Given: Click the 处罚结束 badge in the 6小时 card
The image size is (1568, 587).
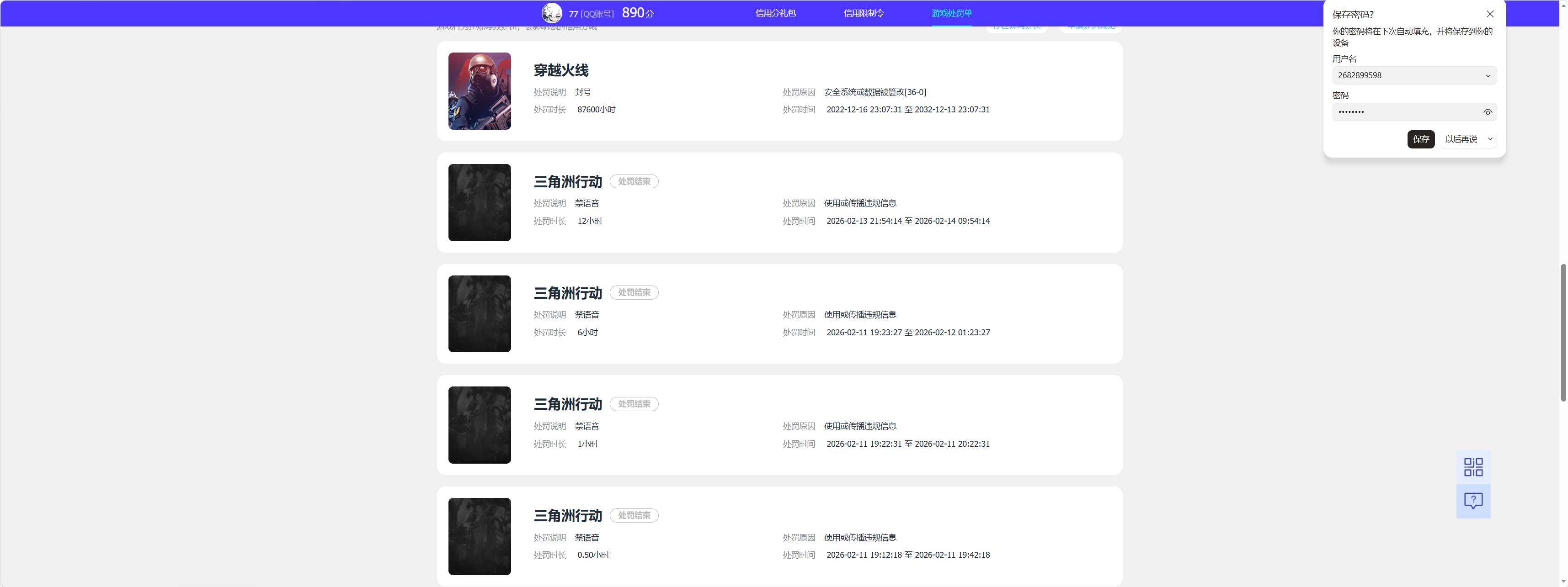Looking at the screenshot, I should pos(634,293).
